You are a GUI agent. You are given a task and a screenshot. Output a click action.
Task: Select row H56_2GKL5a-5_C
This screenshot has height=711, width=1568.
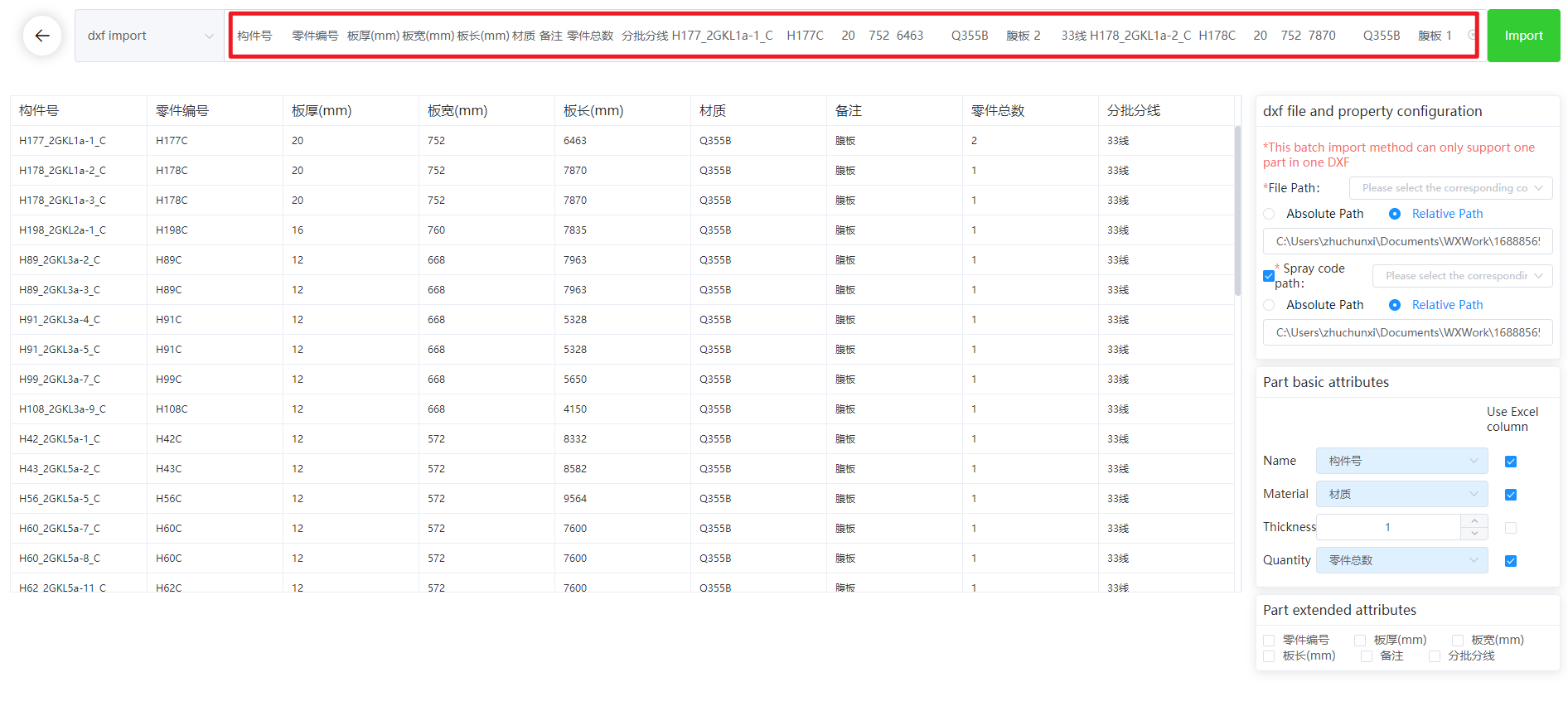(x=622, y=499)
